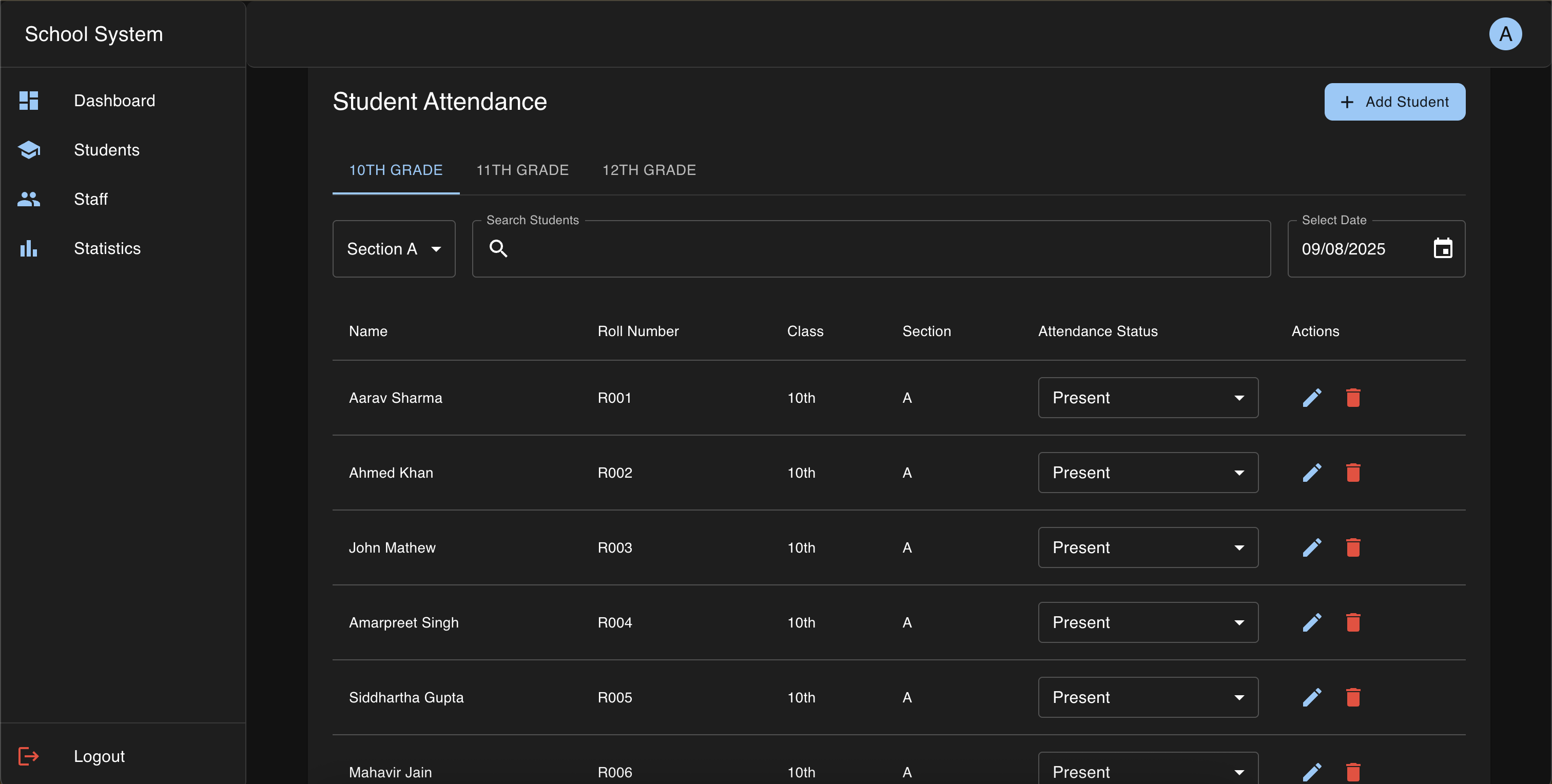Go to Statistics in the sidebar
The image size is (1552, 784).
(x=107, y=249)
